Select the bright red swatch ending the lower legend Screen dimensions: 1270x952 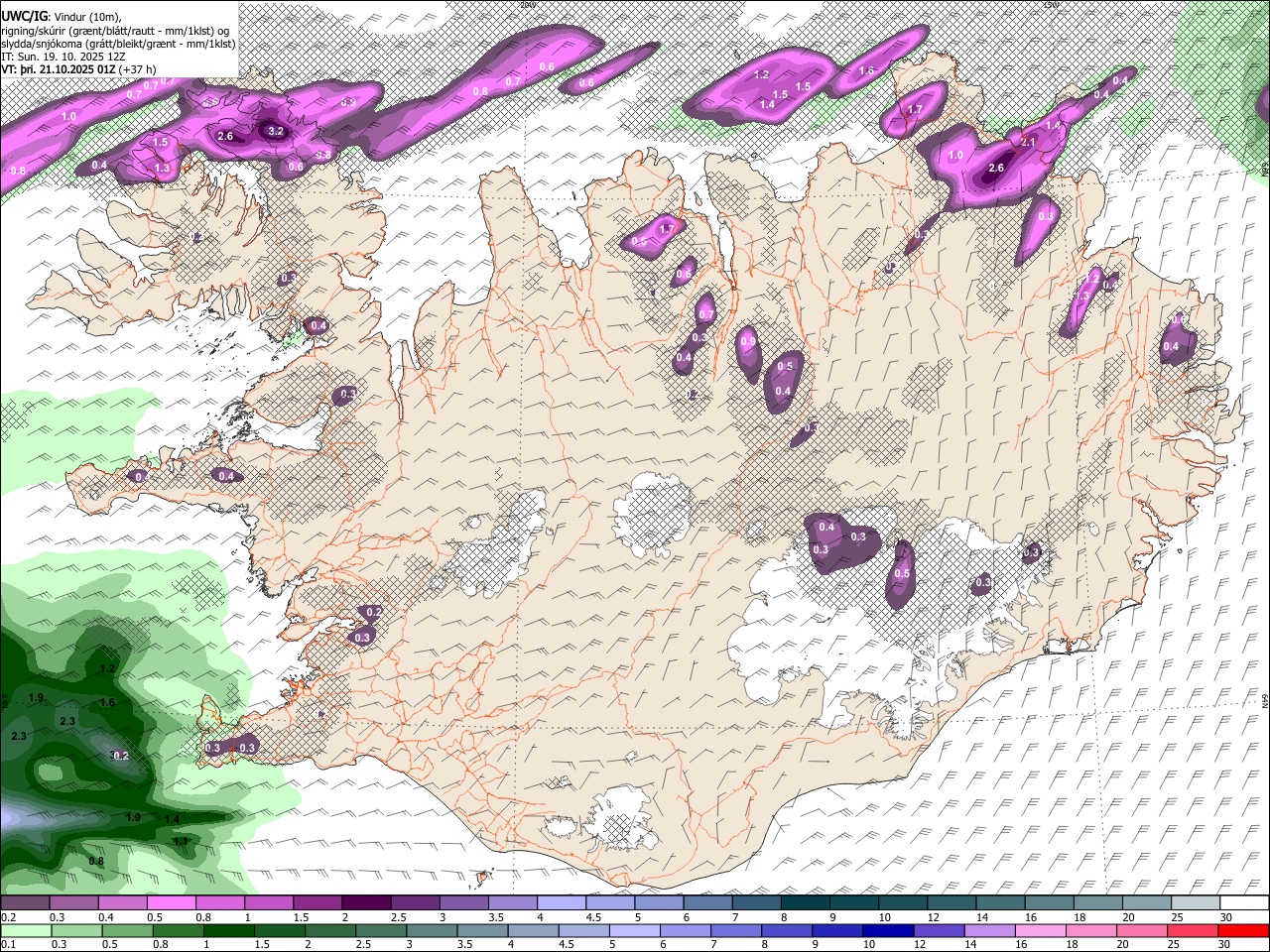[x=1243, y=930]
